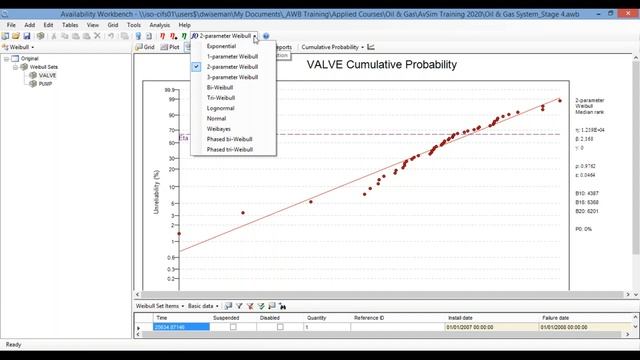
Task: Toggle the Suspended checkbox in first row
Action: click(x=233, y=327)
